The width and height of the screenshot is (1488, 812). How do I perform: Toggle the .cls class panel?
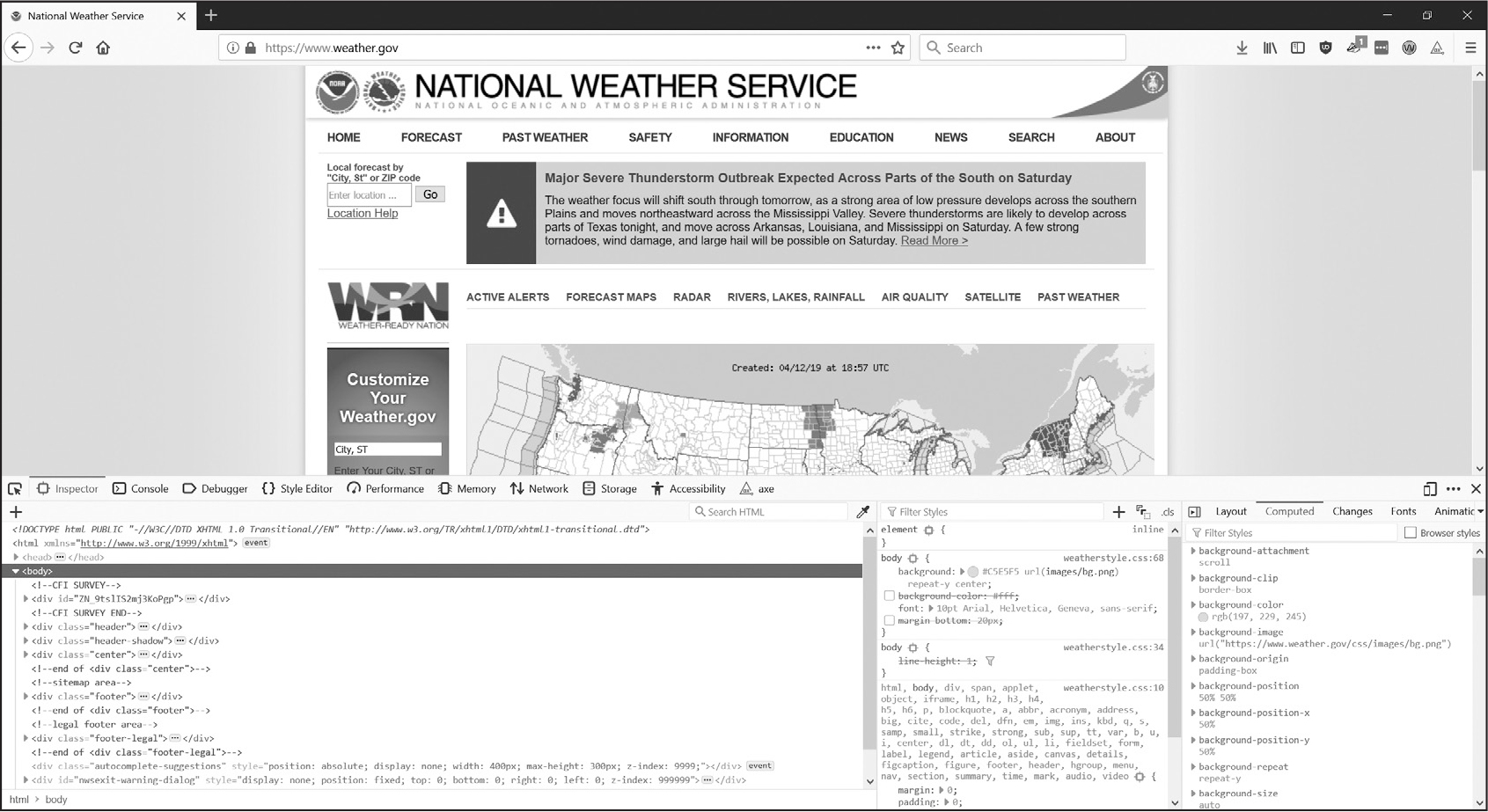point(1168,512)
